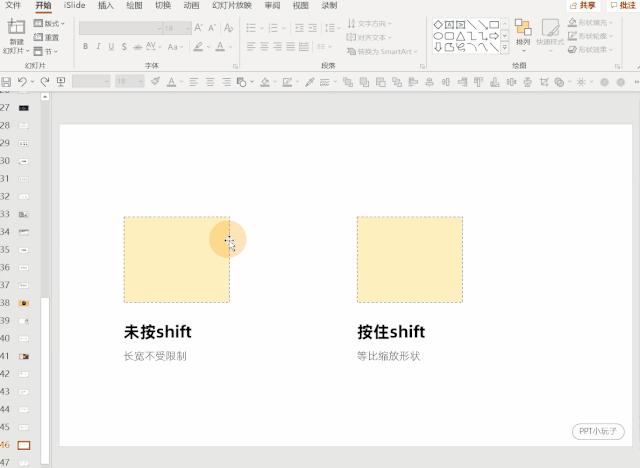The image size is (640, 468).
Task: Click Increase Font Size icon
Action: click(x=198, y=28)
